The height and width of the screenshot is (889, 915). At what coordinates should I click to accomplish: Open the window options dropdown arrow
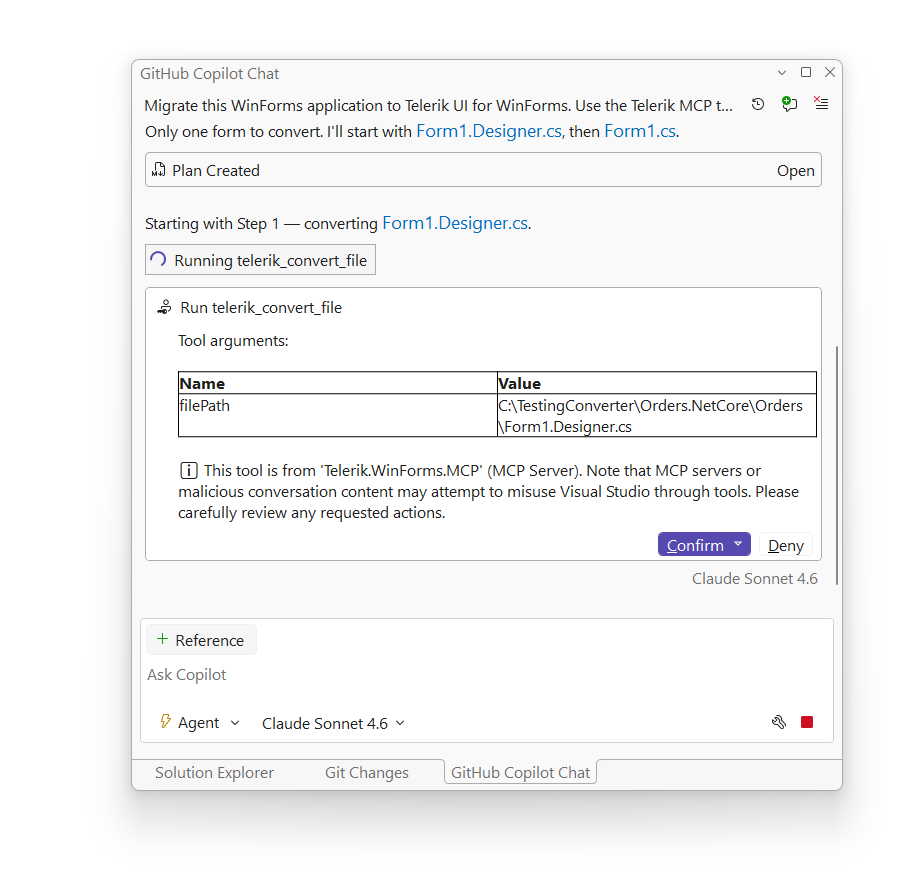[x=782, y=73]
